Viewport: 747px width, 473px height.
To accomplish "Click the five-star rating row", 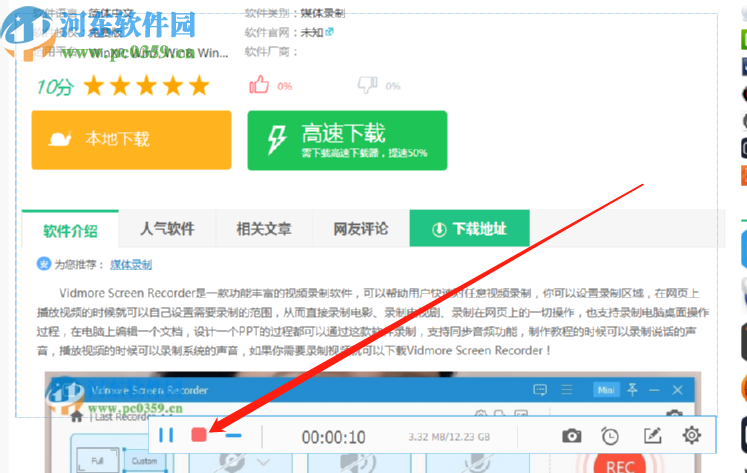I will point(146,86).
